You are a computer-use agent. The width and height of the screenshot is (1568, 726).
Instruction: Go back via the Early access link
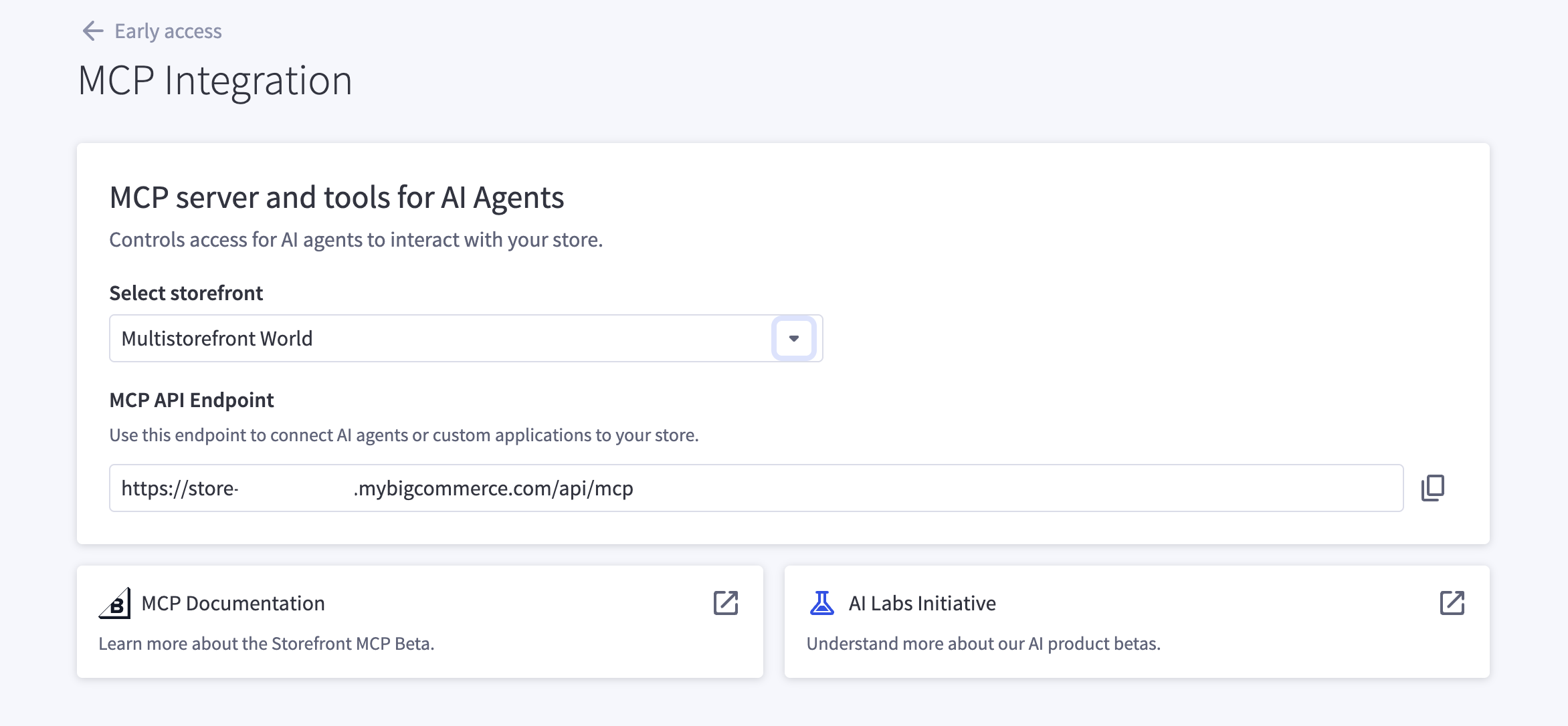tap(168, 31)
